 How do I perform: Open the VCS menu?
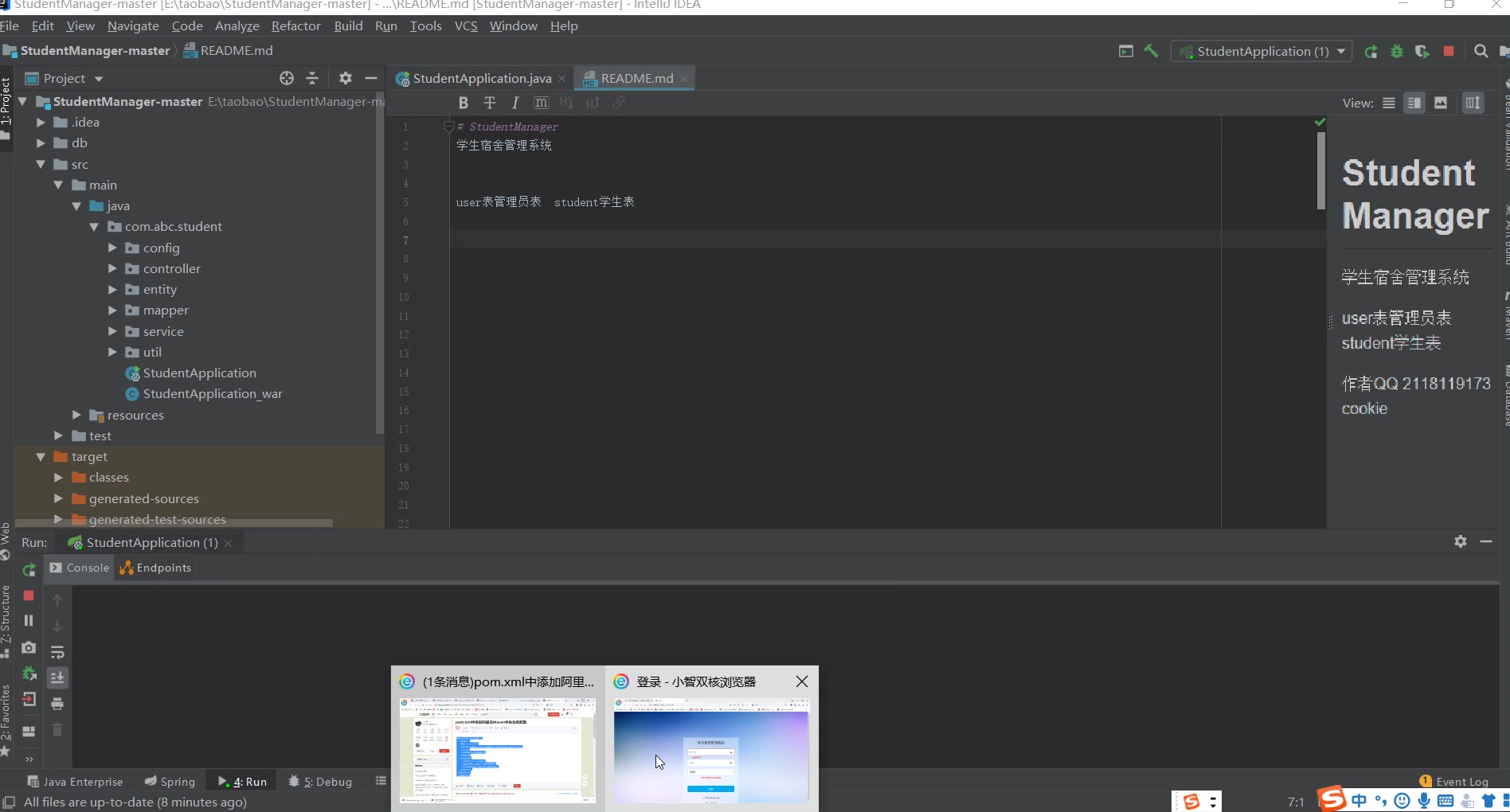[466, 26]
